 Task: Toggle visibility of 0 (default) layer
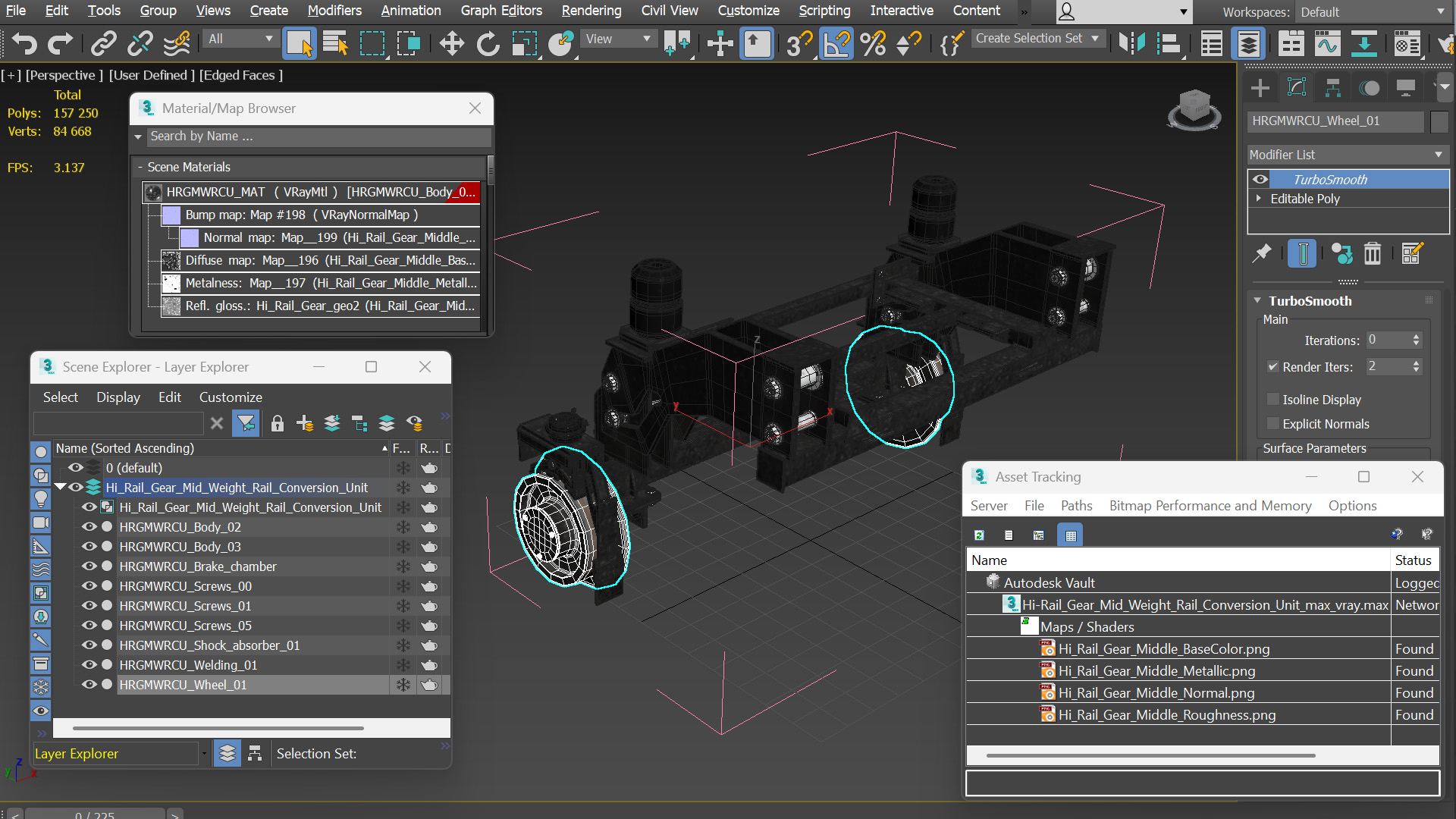point(76,468)
